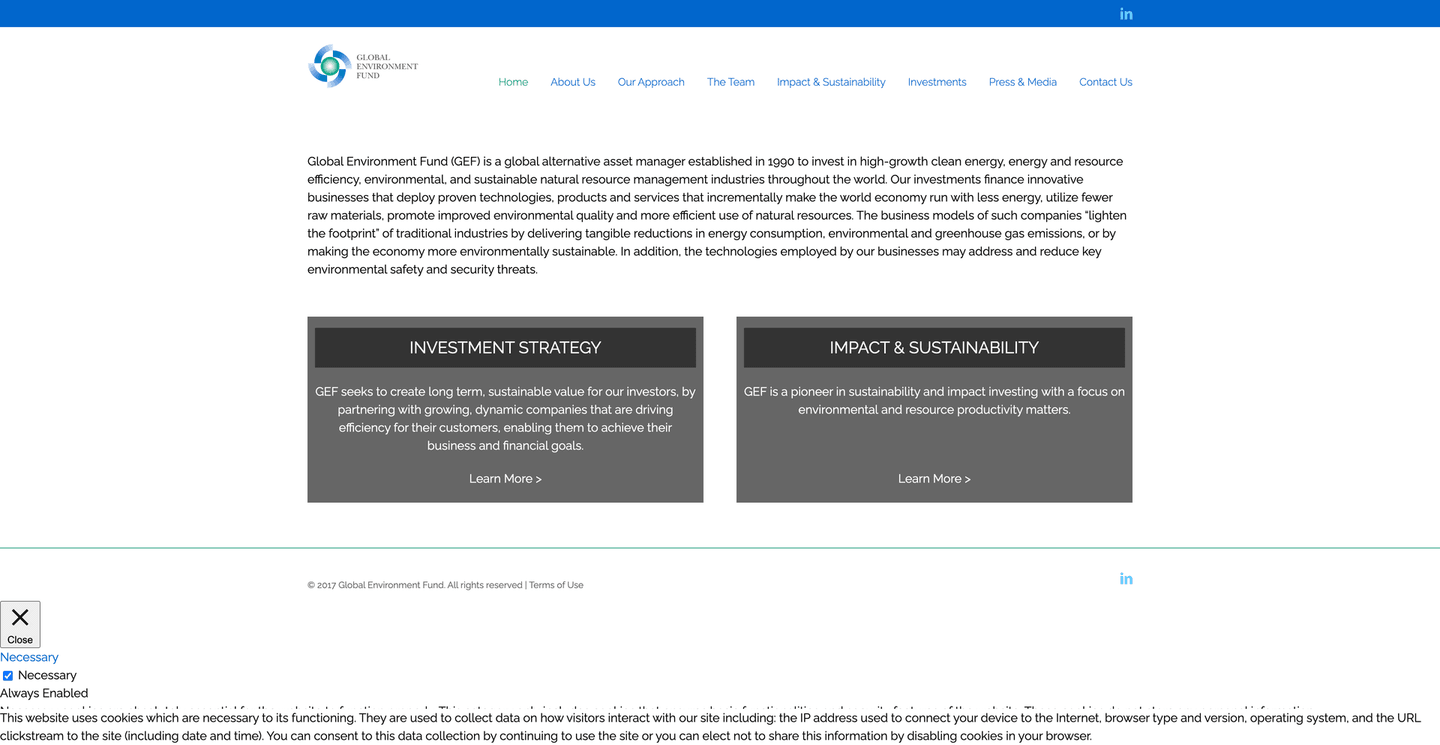This screenshot has height=745, width=1440.
Task: Click the LinkedIn icon in the footer
Action: (1126, 578)
